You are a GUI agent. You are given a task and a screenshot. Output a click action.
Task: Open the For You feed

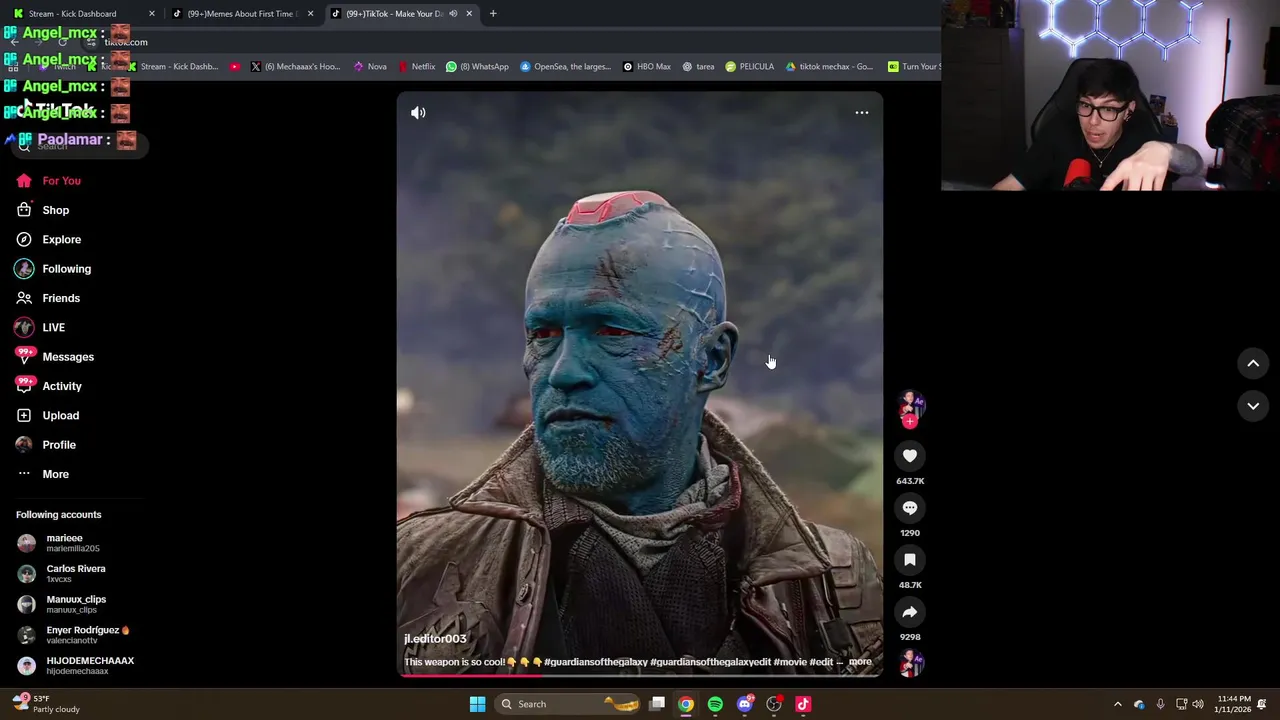pyautogui.click(x=48, y=181)
